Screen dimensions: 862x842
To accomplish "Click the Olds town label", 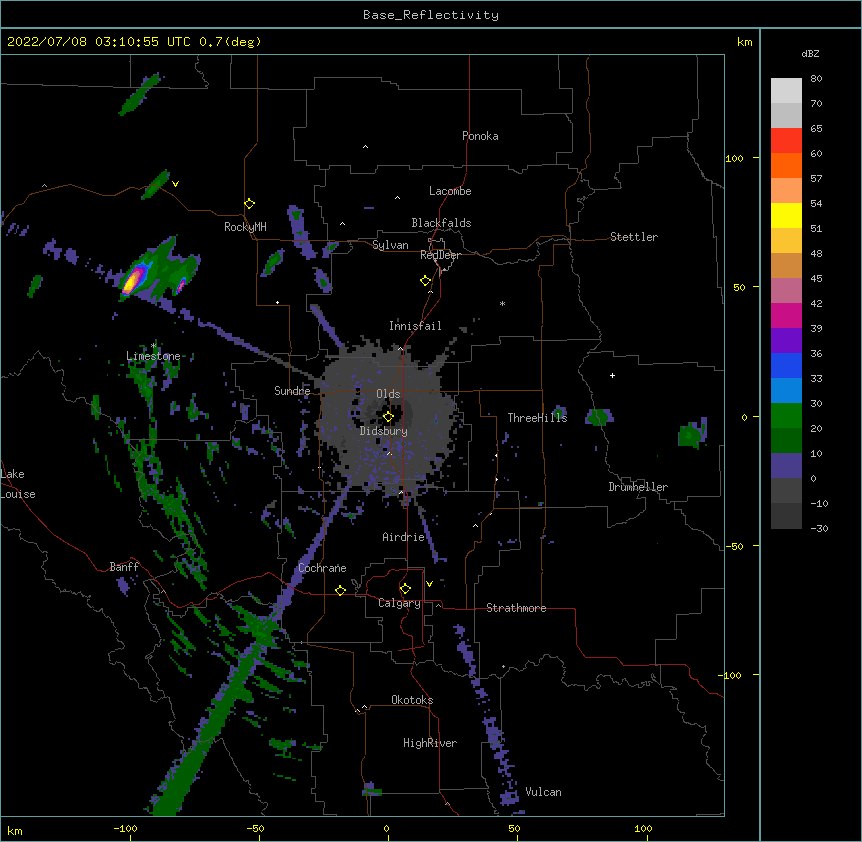I will 388,394.
